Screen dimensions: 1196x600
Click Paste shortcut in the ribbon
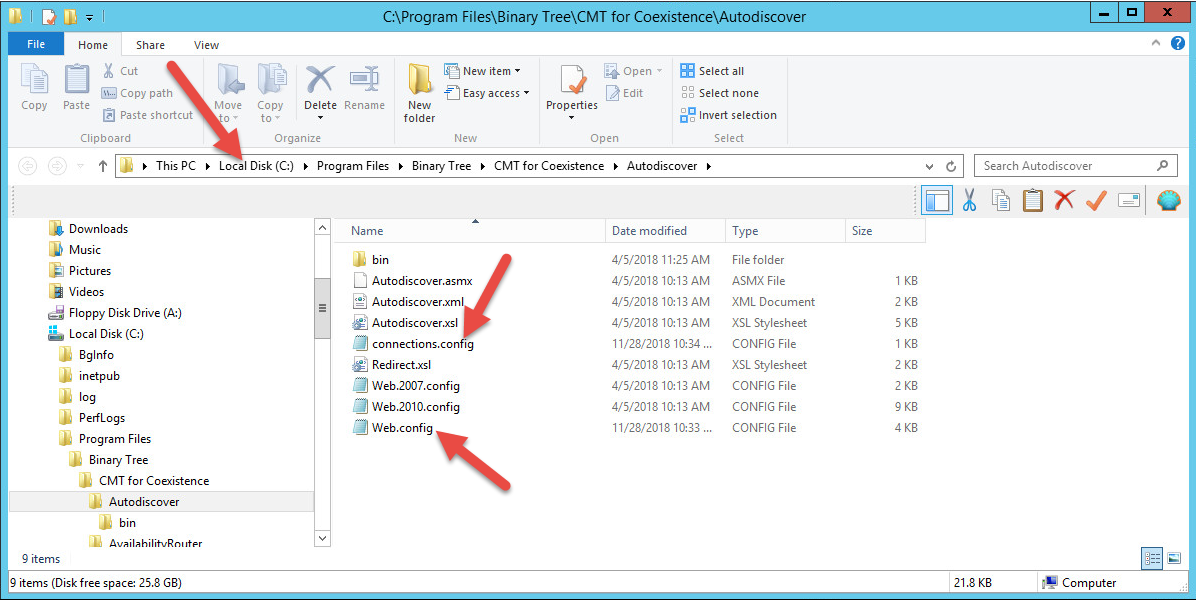(x=148, y=115)
